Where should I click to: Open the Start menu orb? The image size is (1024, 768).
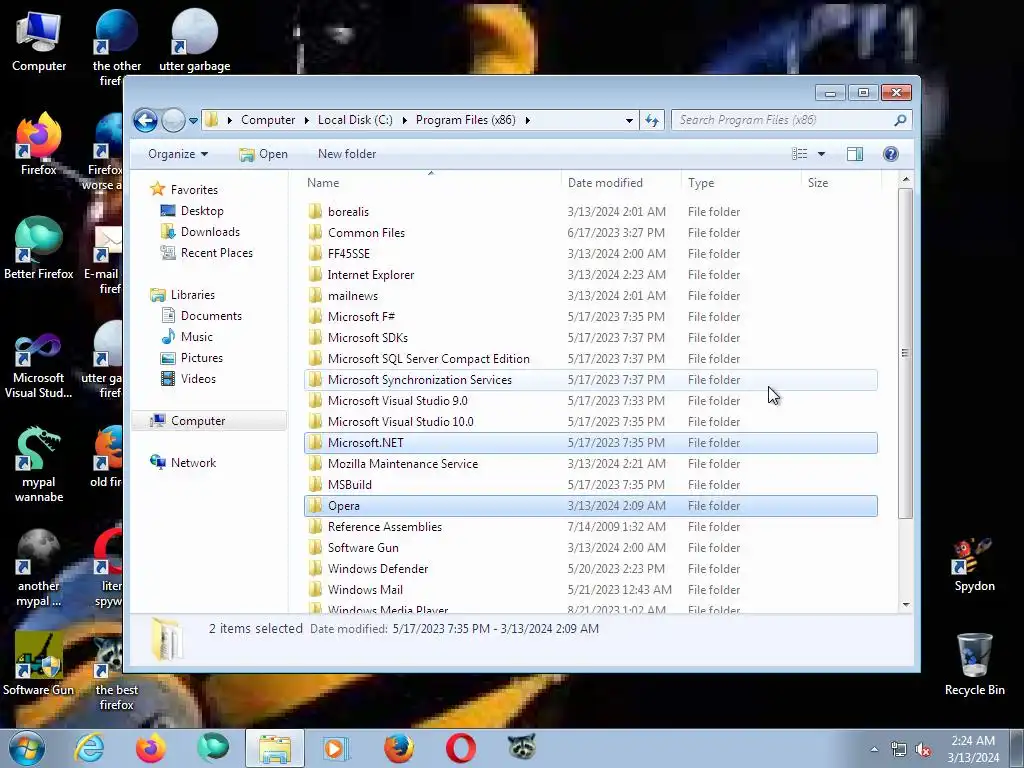[27, 748]
